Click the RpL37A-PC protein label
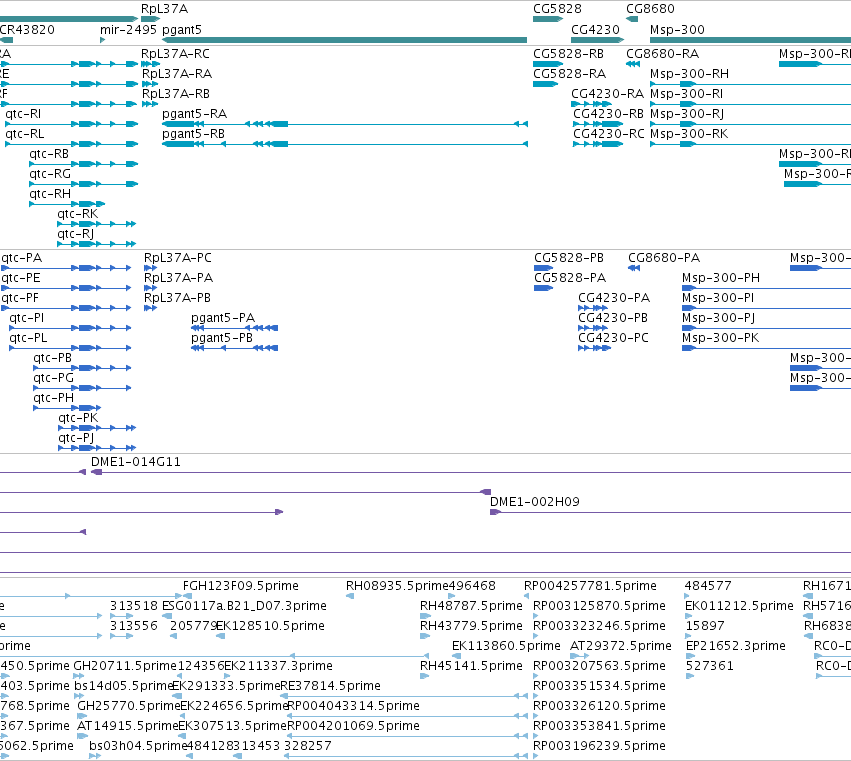Viewport: 851px width, 761px height. [178, 258]
